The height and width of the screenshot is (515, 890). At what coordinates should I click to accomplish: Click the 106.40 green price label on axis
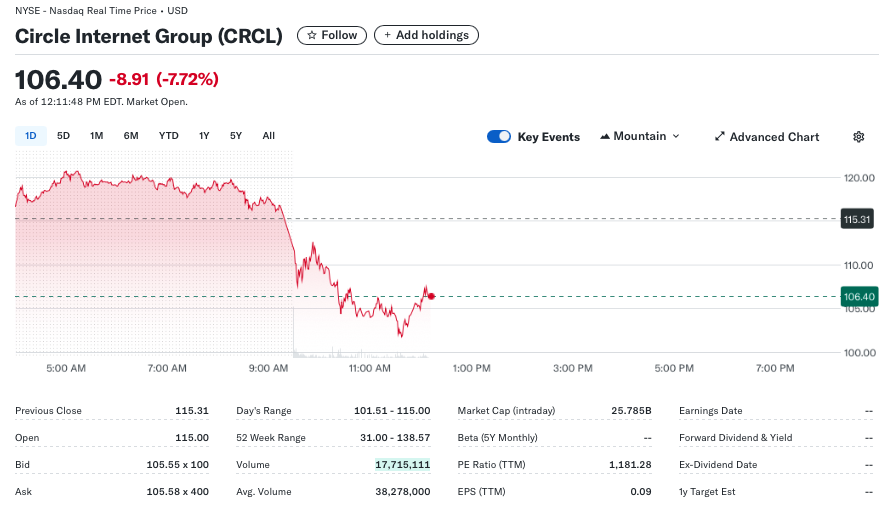coord(859,296)
